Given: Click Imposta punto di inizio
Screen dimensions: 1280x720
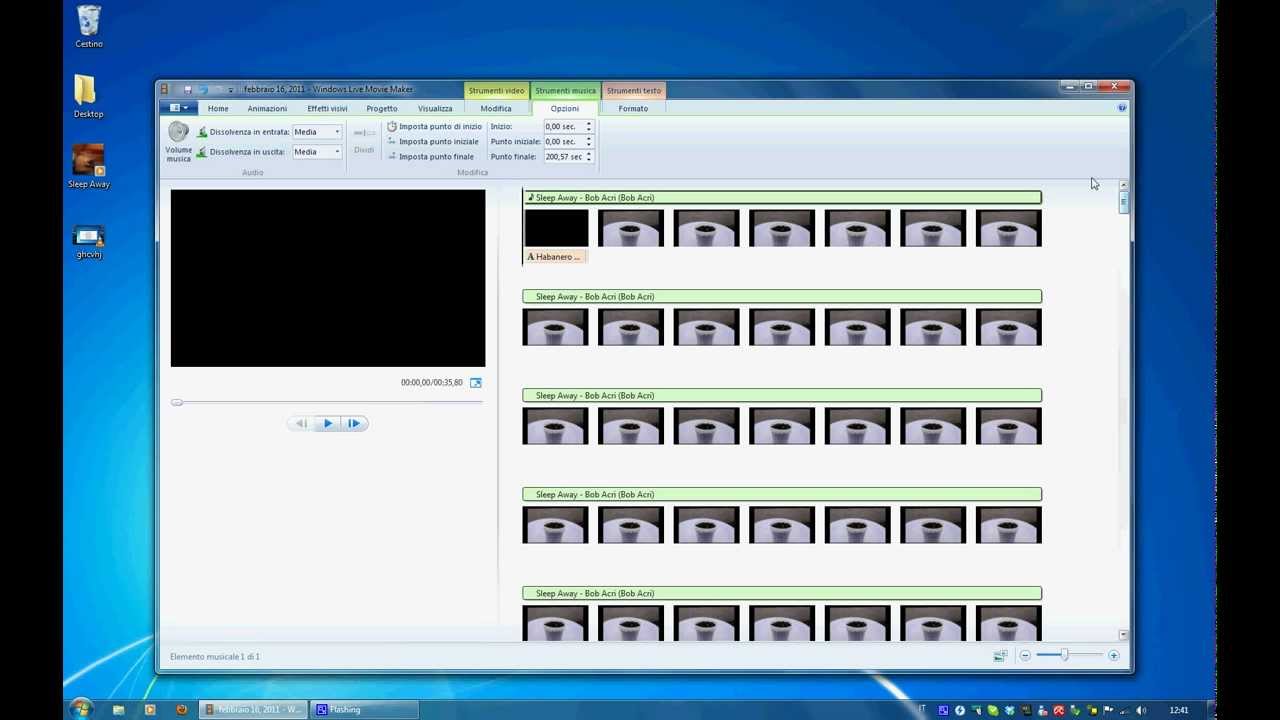Looking at the screenshot, I should [x=434, y=127].
